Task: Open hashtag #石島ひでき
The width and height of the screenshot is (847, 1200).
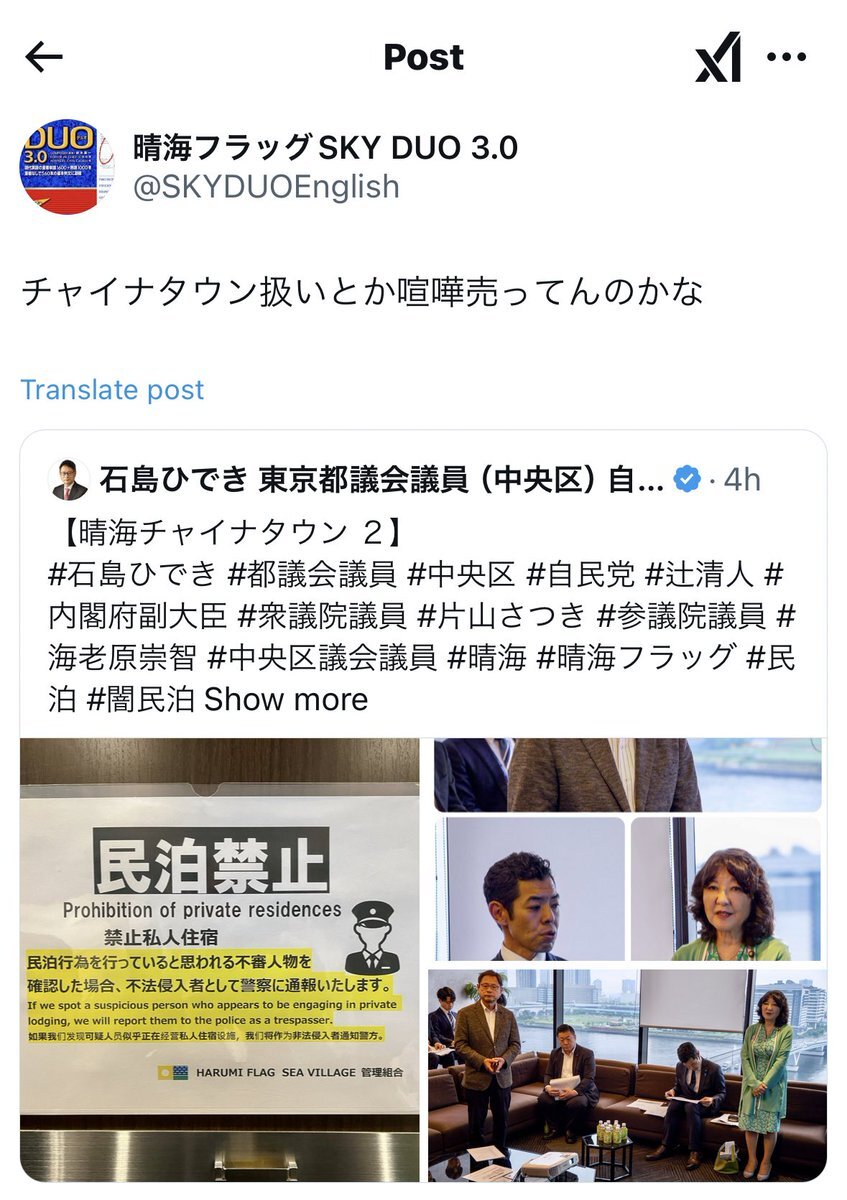Action: coord(132,574)
